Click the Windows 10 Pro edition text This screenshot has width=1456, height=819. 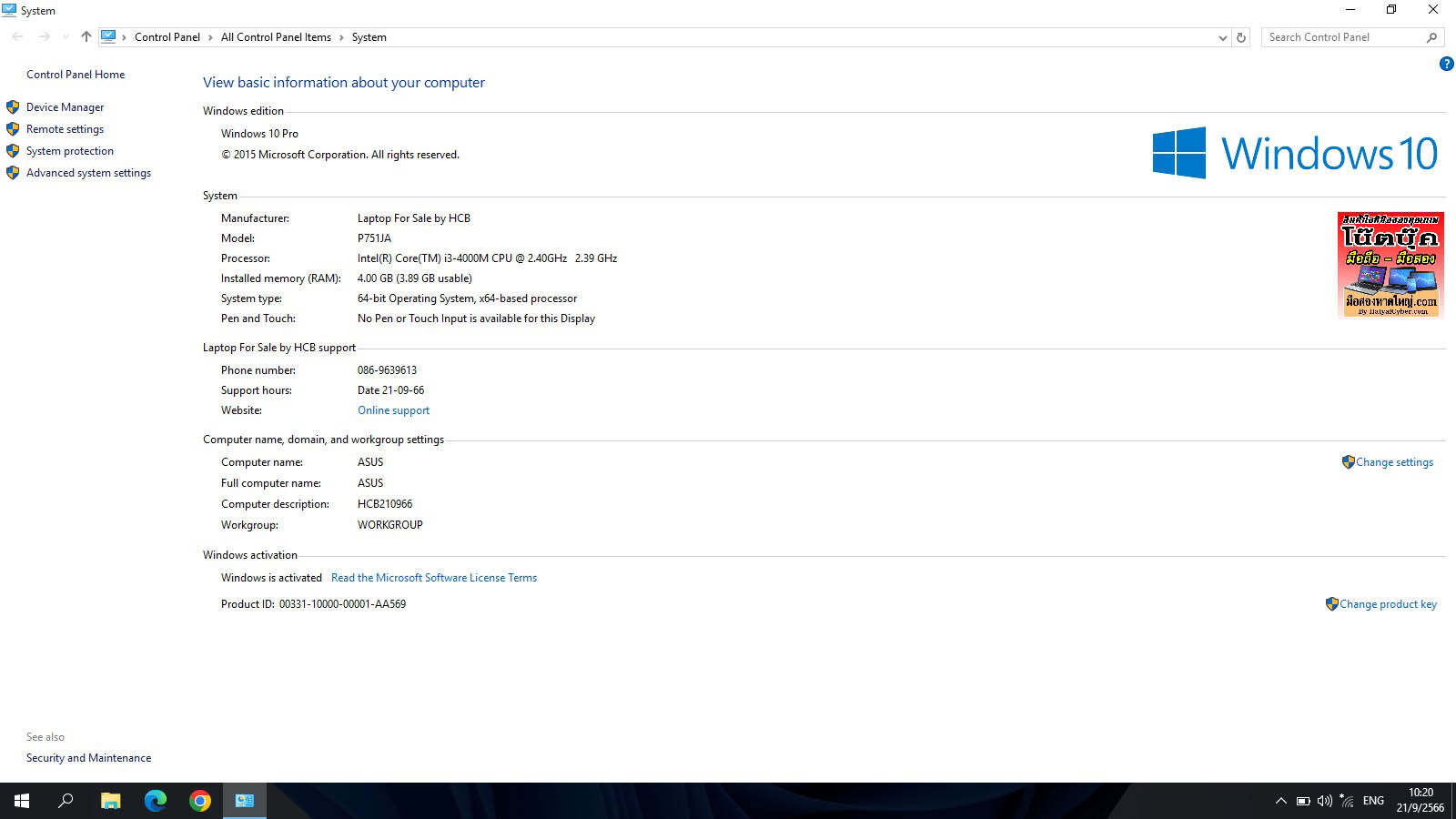coord(259,134)
